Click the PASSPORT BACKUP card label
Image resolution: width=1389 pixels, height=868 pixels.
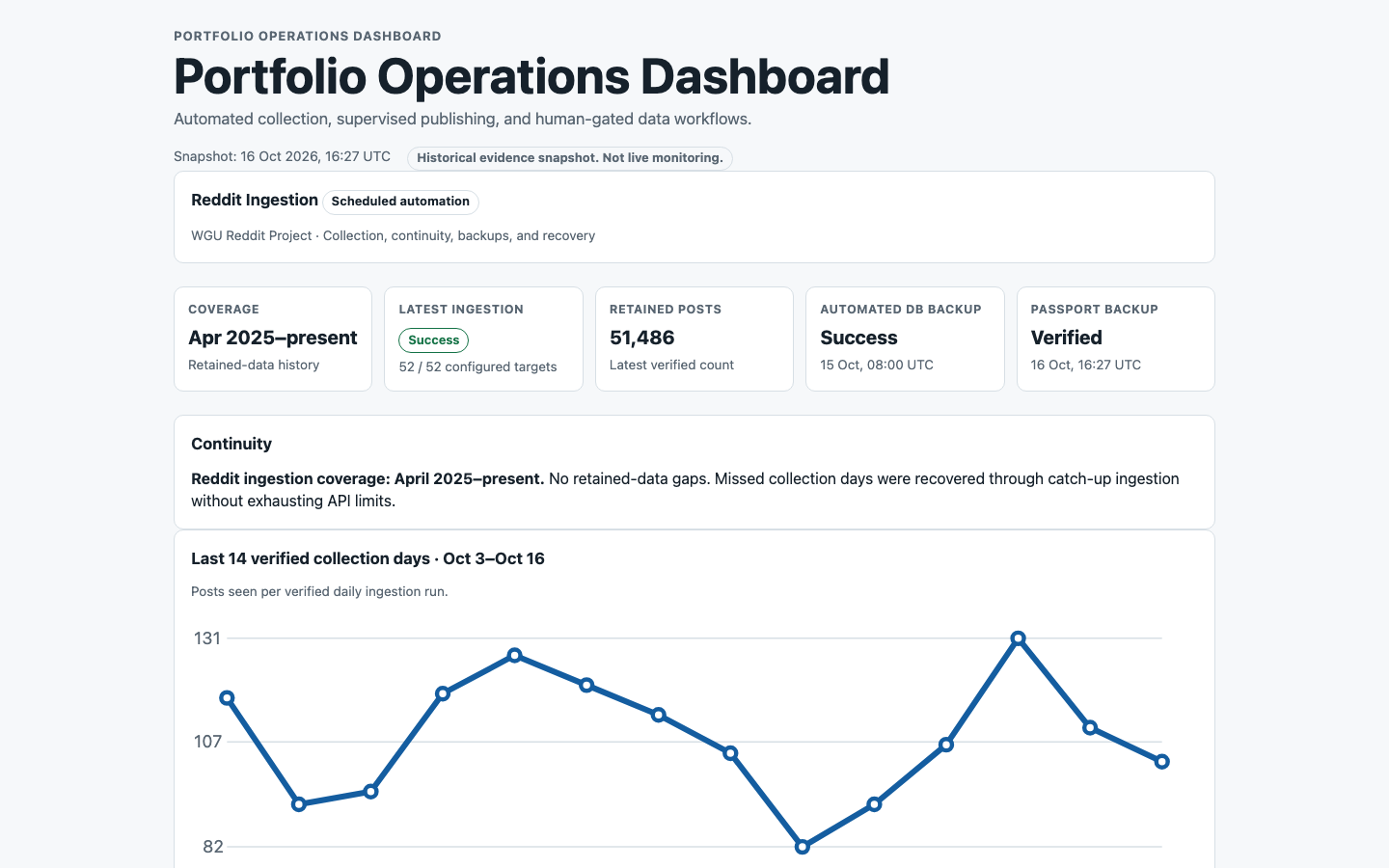(x=1095, y=310)
